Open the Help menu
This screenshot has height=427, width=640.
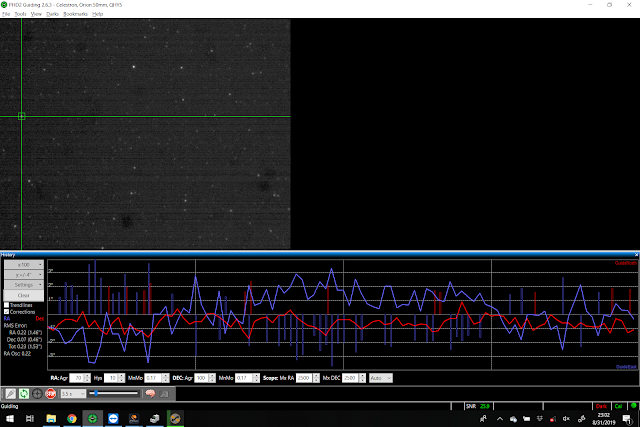coord(98,14)
